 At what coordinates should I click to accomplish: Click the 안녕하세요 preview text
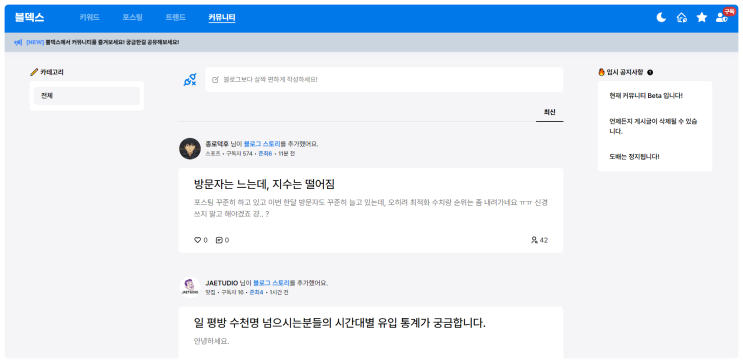211,341
